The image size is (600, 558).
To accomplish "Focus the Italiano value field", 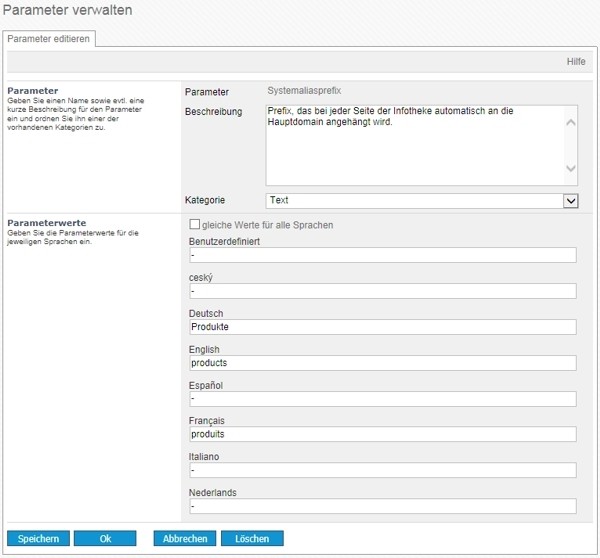I will tap(382, 470).
